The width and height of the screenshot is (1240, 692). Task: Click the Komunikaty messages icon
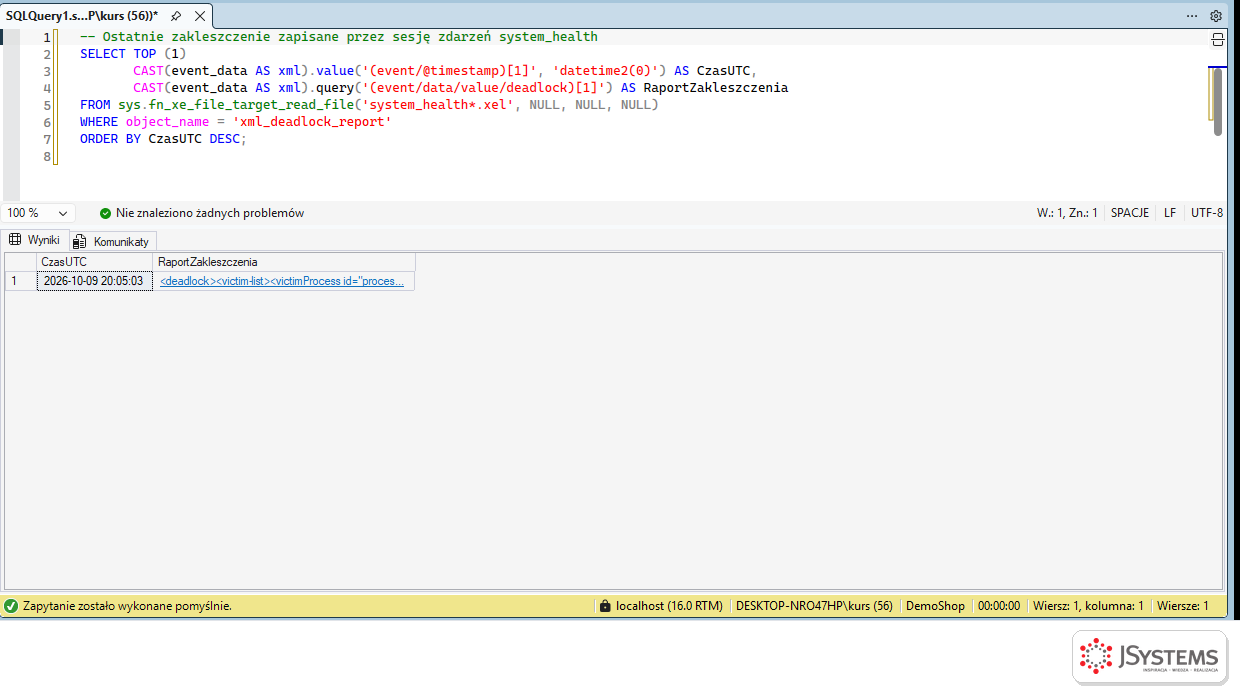pyautogui.click(x=80, y=241)
